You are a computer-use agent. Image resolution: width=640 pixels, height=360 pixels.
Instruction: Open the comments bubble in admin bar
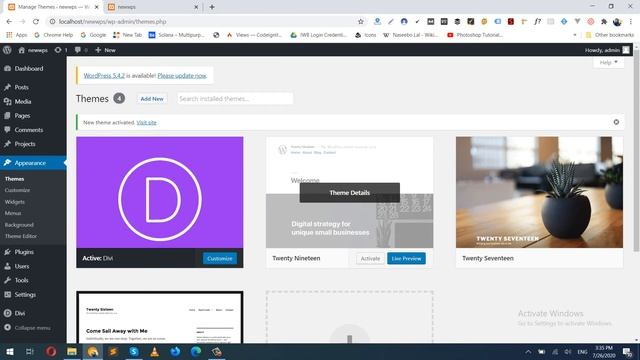point(81,50)
